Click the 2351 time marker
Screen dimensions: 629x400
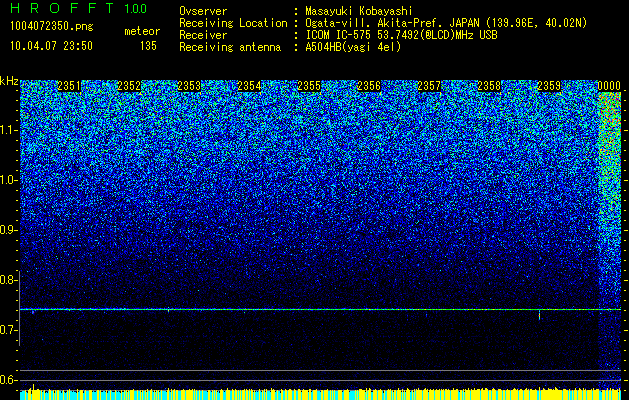(x=69, y=86)
